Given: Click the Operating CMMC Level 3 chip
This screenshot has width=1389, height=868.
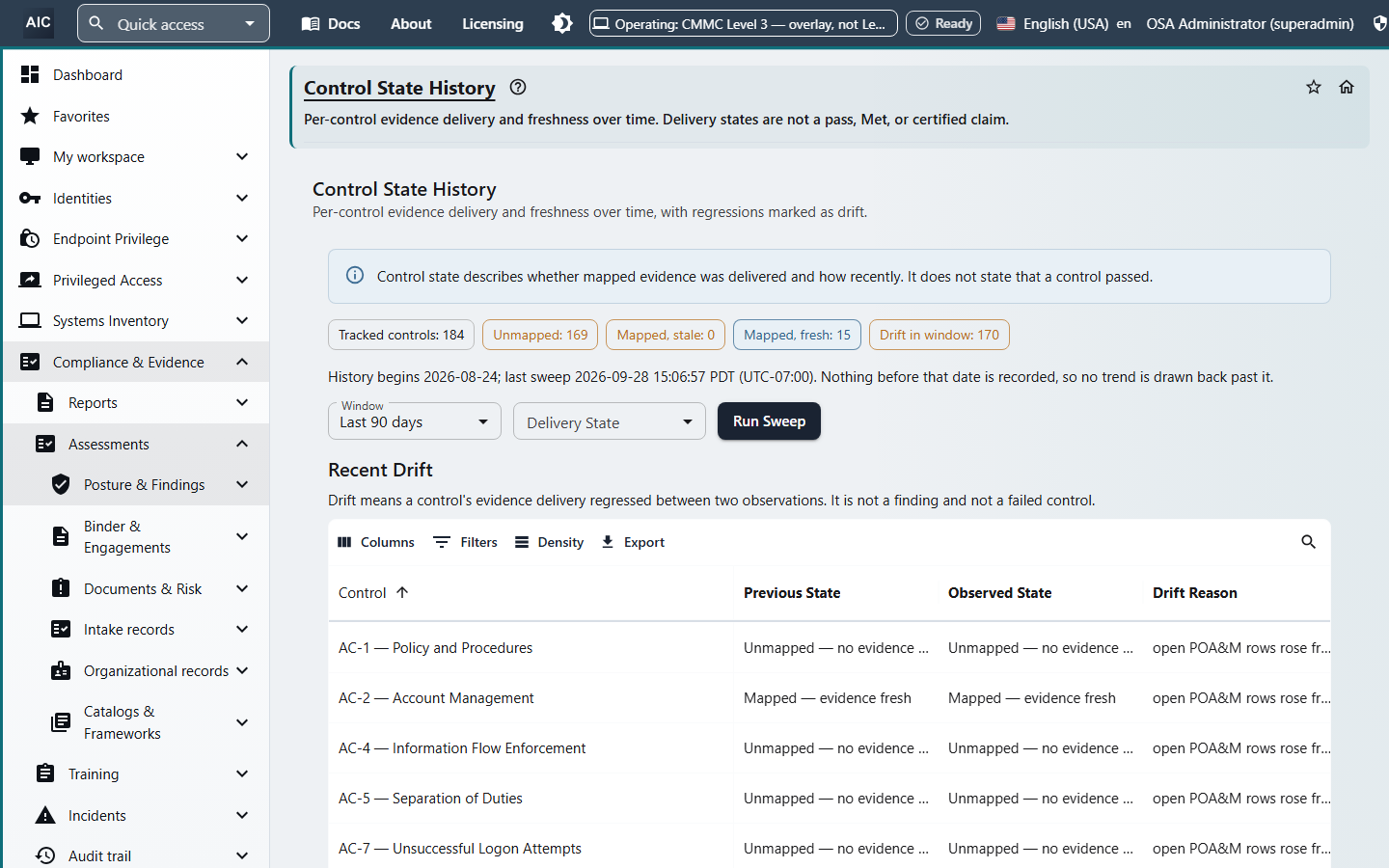Looking at the screenshot, I should click(744, 23).
